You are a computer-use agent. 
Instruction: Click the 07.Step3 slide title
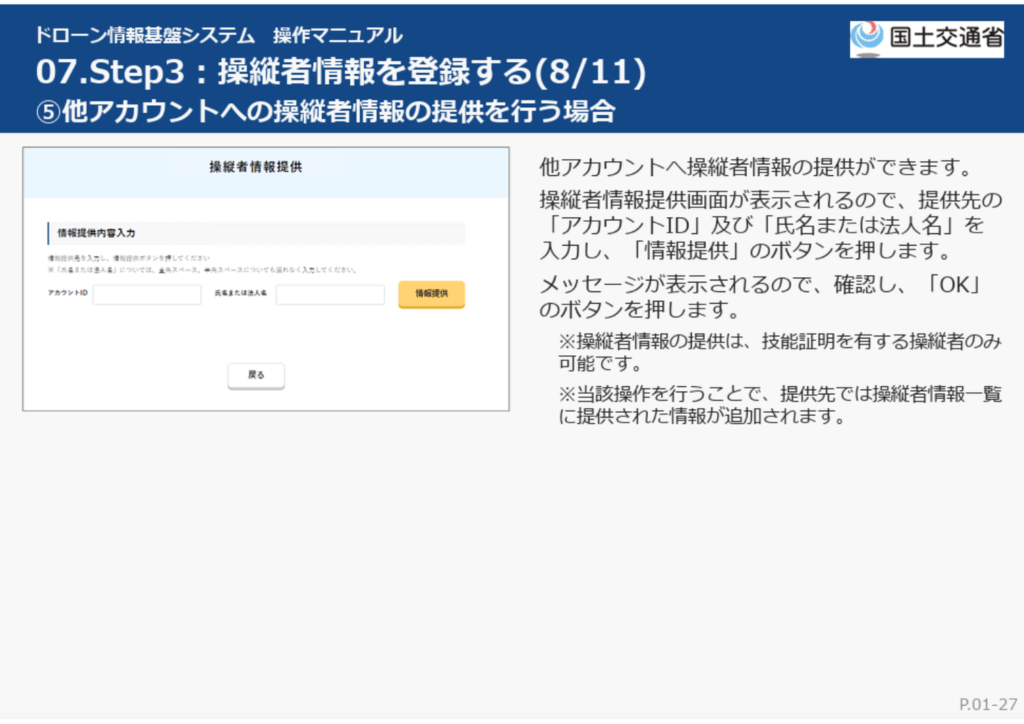pos(340,72)
